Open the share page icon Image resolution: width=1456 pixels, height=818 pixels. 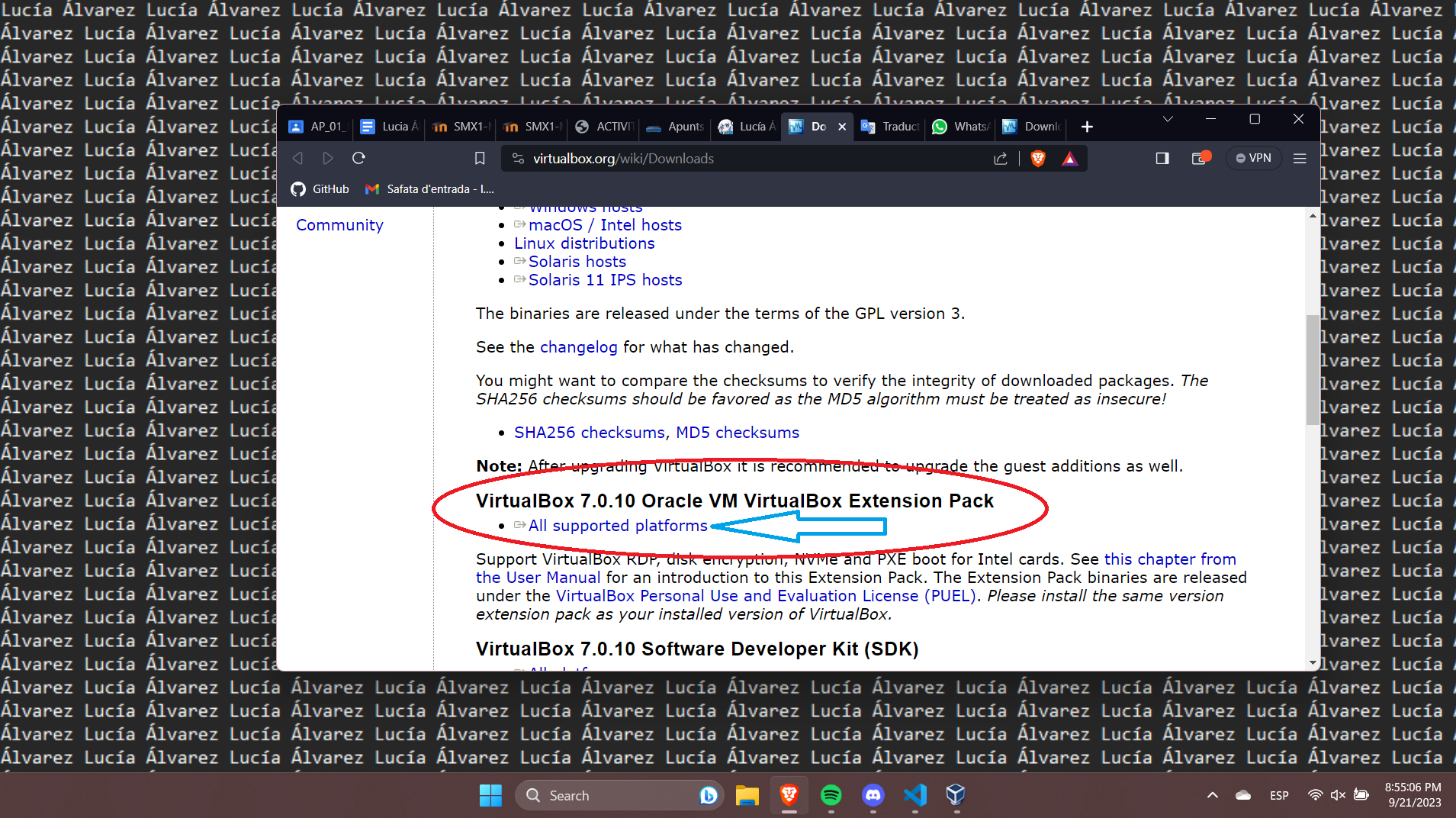coord(1001,158)
